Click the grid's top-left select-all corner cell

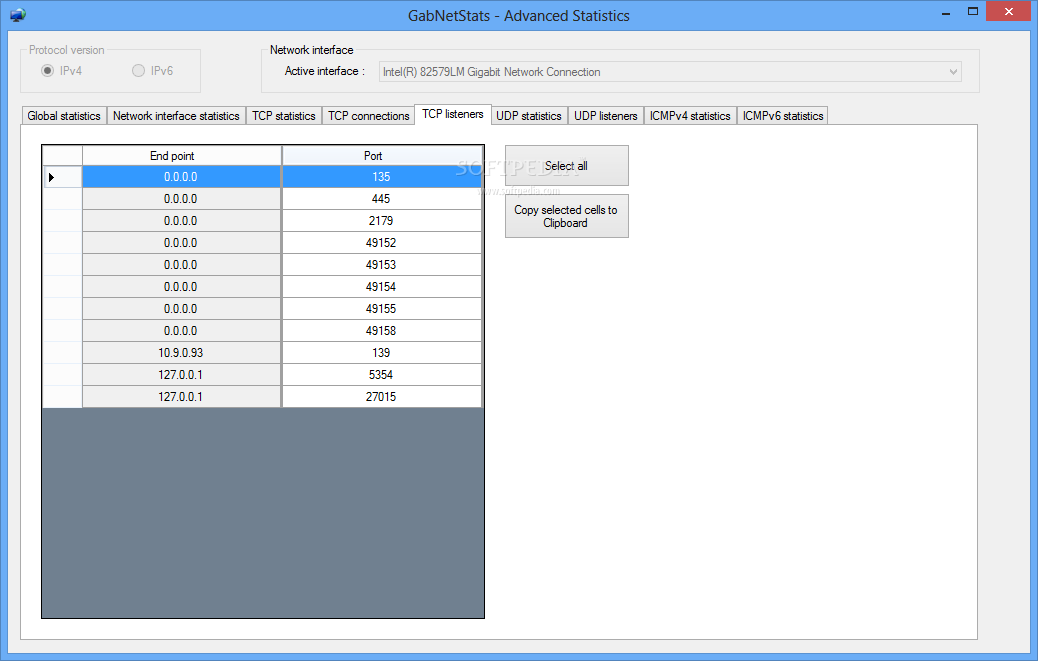click(63, 155)
